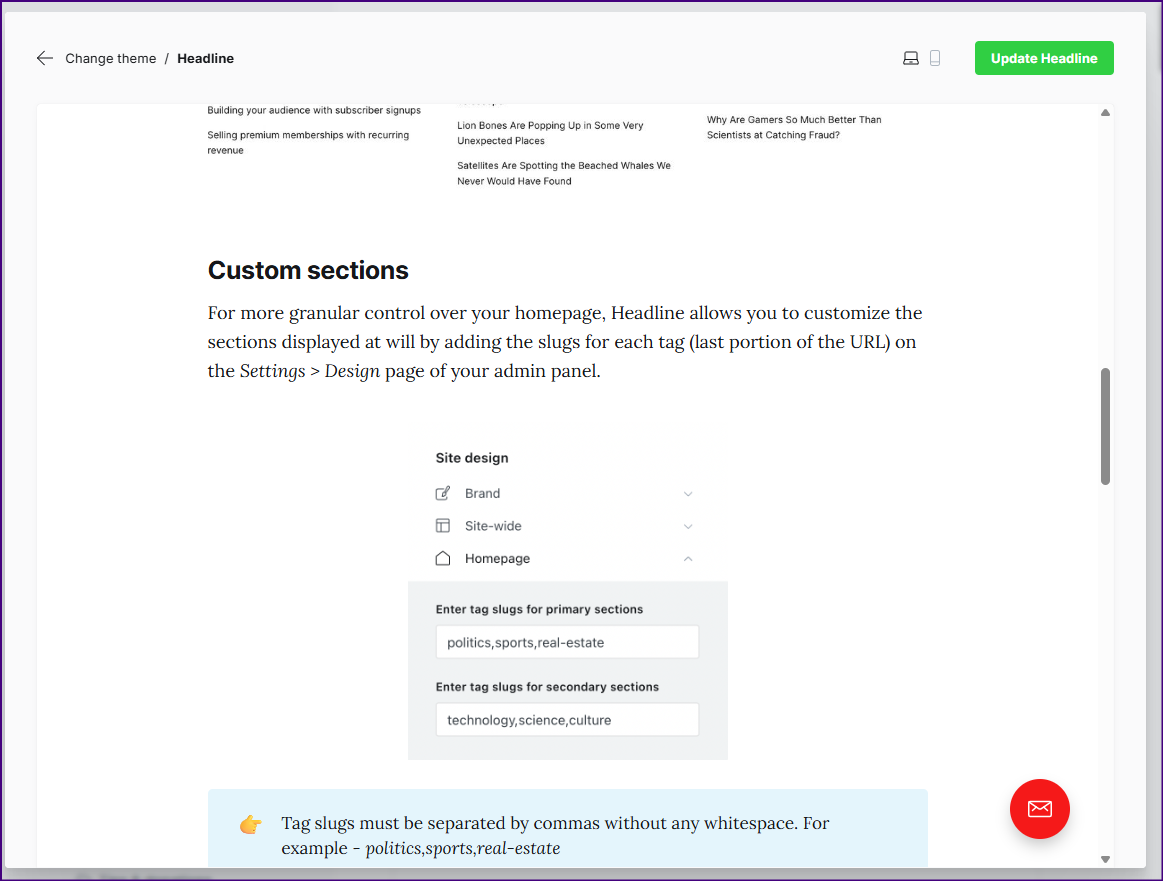Switch to mobile preview icon
The image size is (1163, 881).
click(935, 58)
